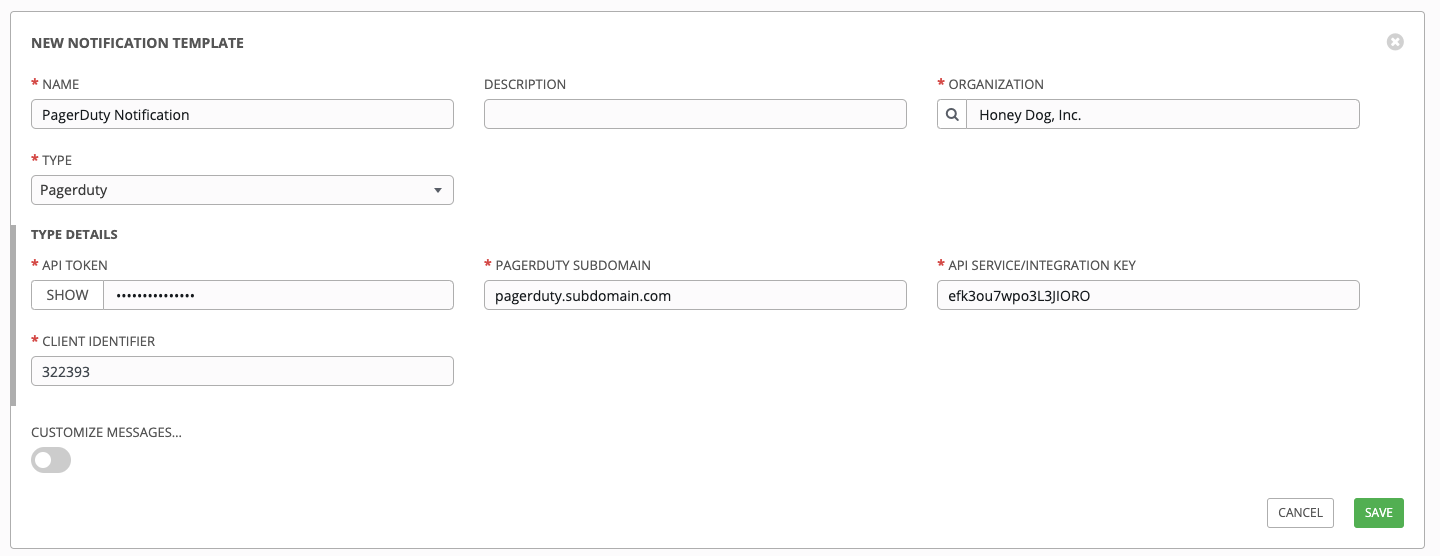Cancel the notification template form
The height and width of the screenshot is (556, 1440).
(1300, 512)
